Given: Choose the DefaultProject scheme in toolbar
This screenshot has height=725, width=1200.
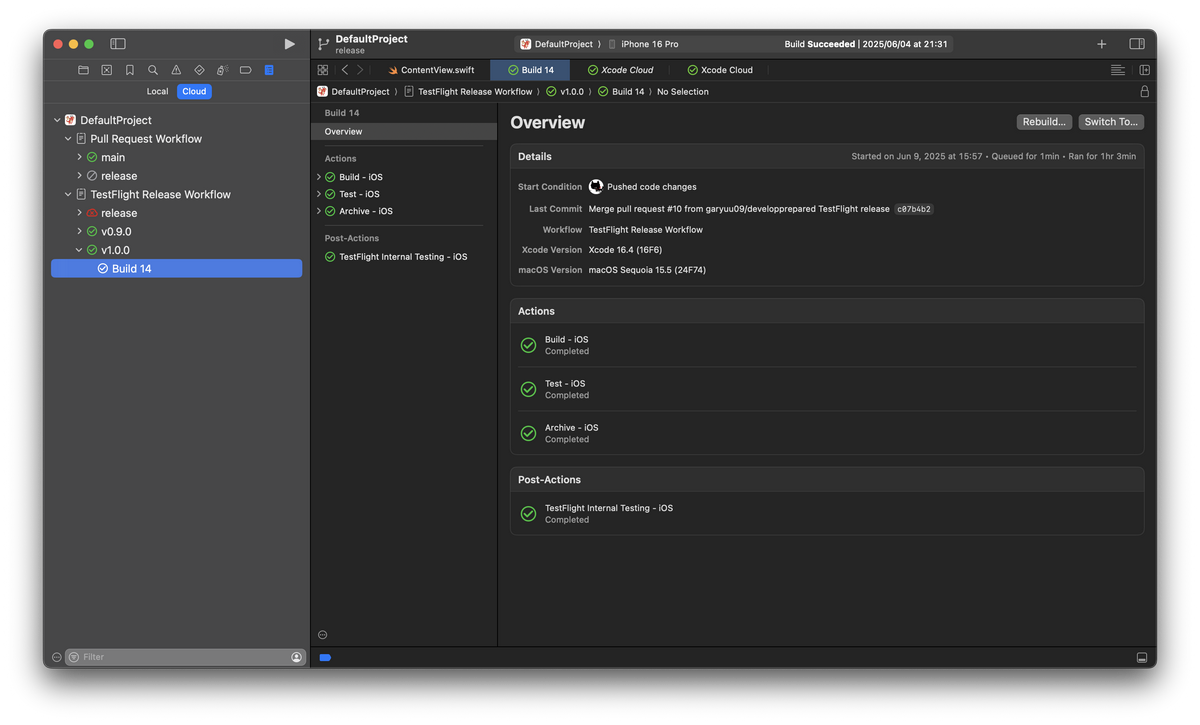Looking at the screenshot, I should (558, 44).
